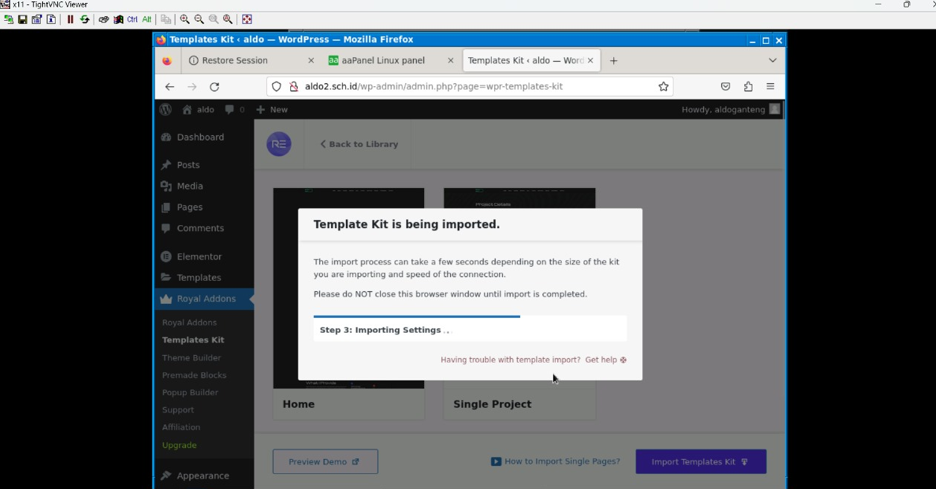Send Ctrl+Alt+Del via TightVNC toolbar
The height and width of the screenshot is (489, 936).
[104, 19]
